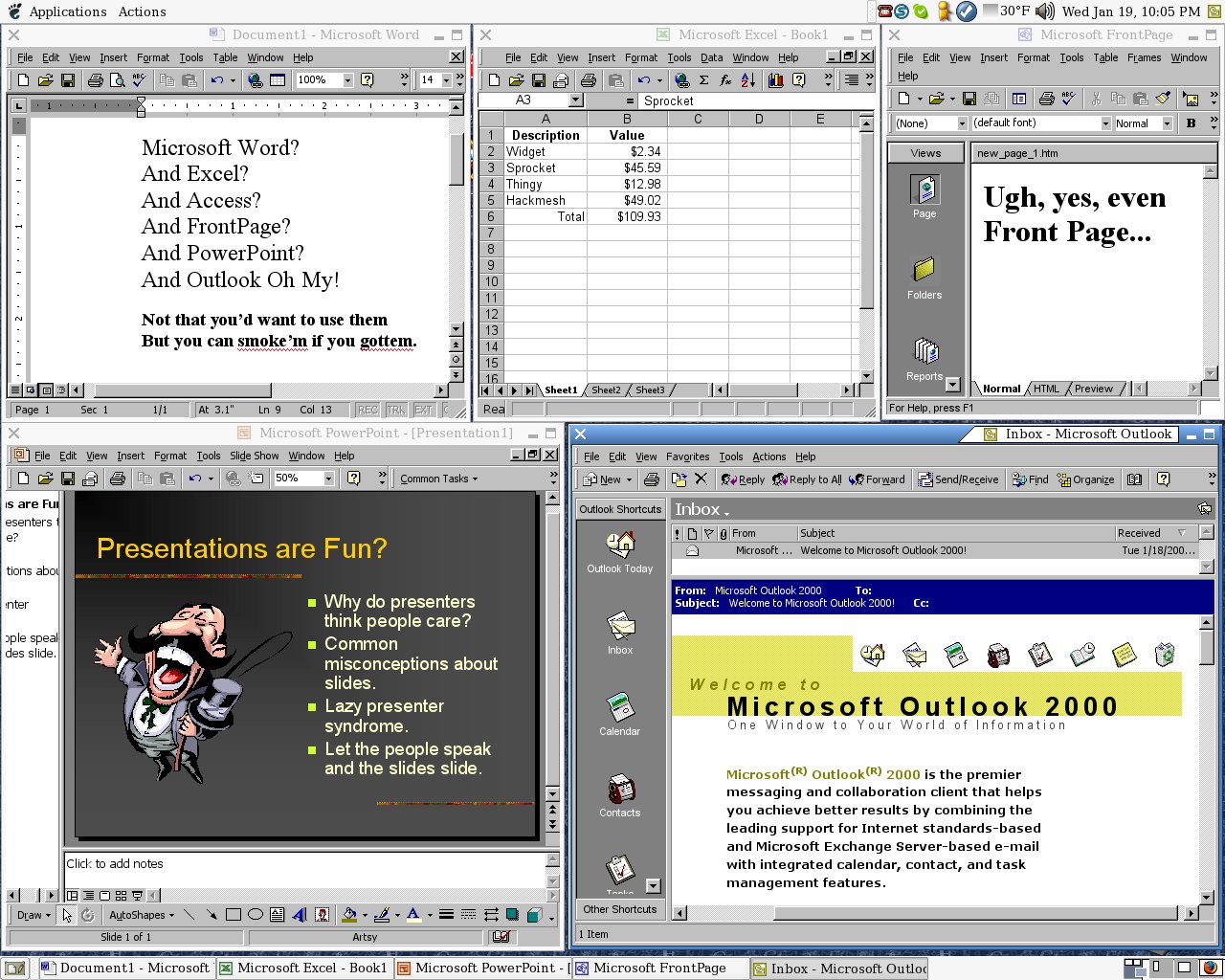Open Data menu in Excel
The width and height of the screenshot is (1225, 980).
[711, 57]
